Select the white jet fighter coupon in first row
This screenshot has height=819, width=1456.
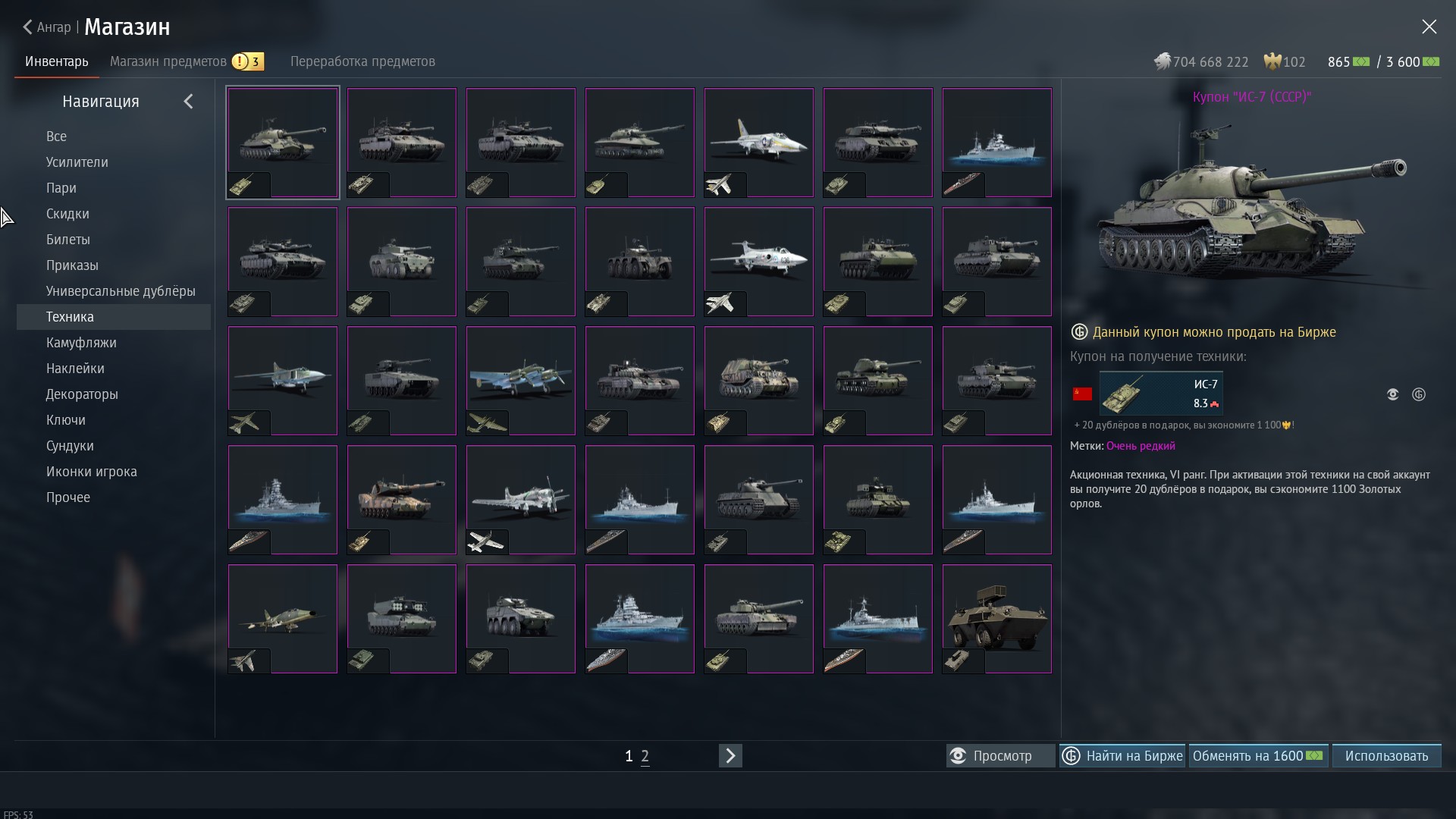[x=759, y=143]
